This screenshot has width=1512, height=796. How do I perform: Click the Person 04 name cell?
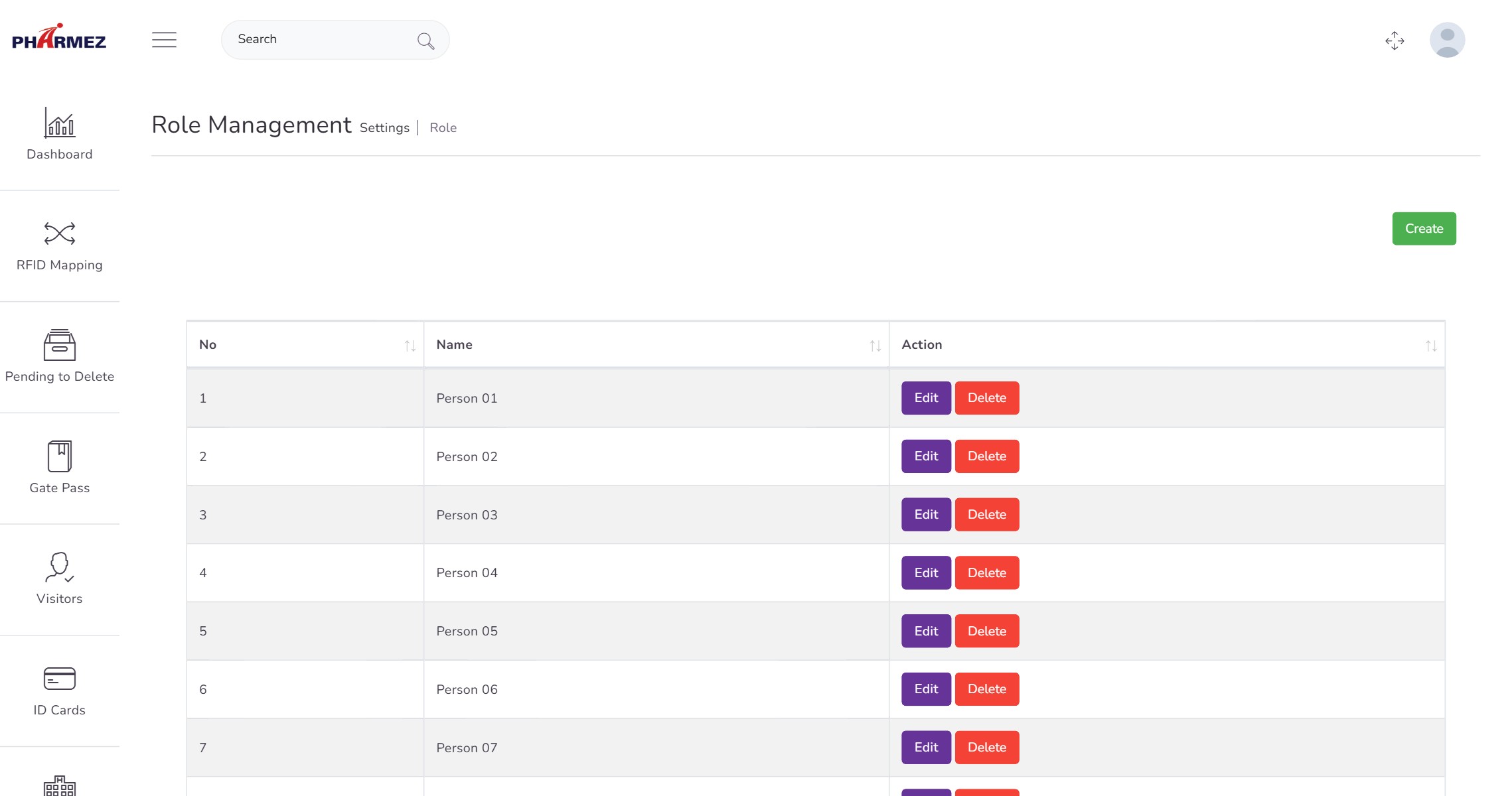pyautogui.click(x=656, y=572)
